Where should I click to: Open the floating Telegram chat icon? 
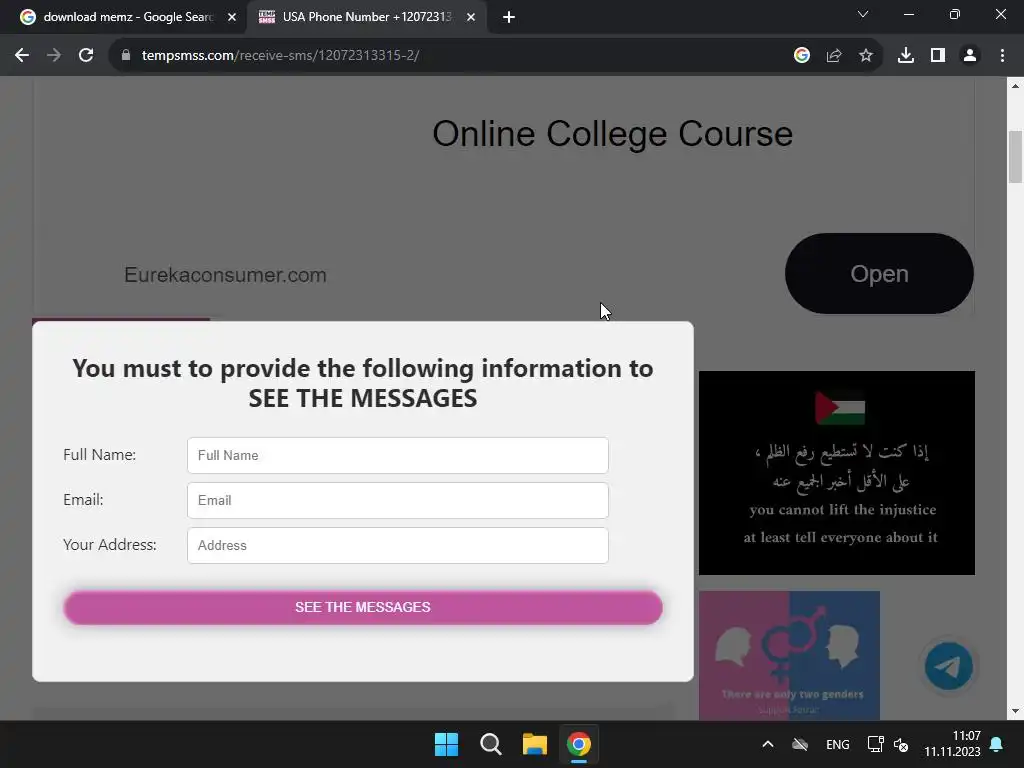(x=949, y=666)
